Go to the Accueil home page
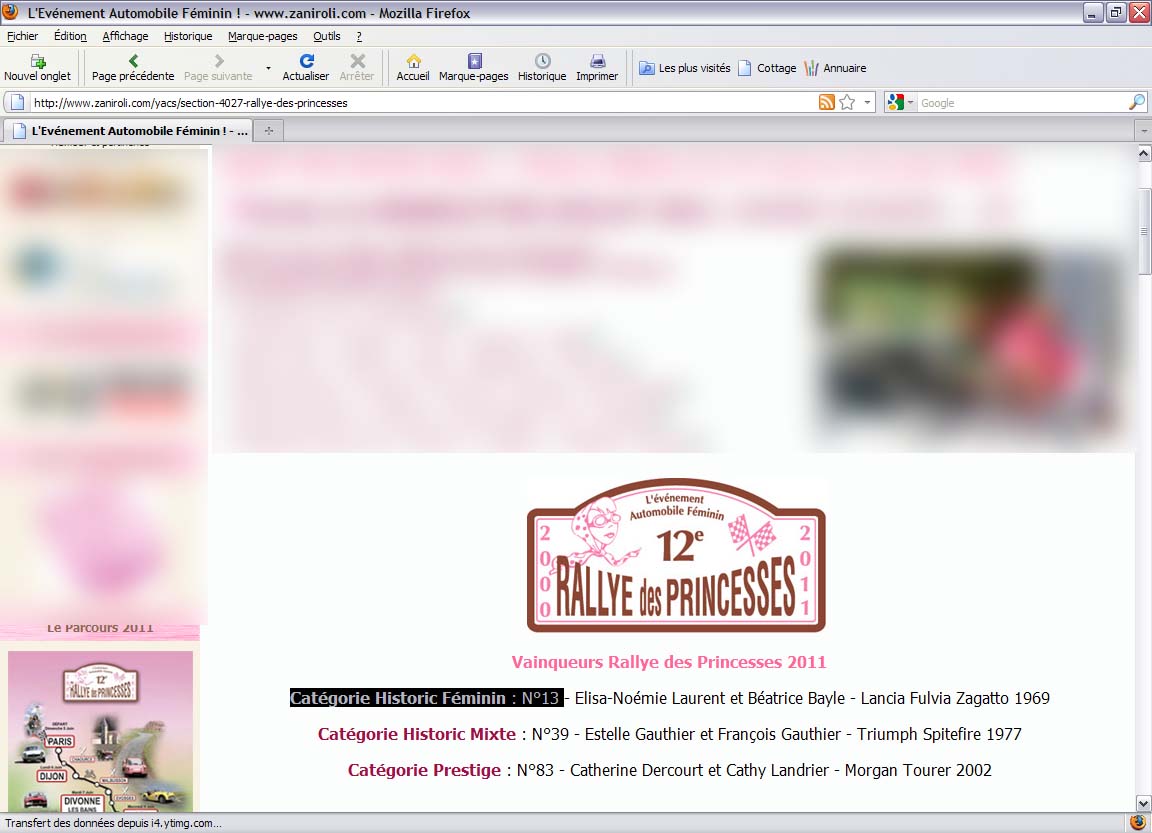This screenshot has height=833, width=1152. 413,68
